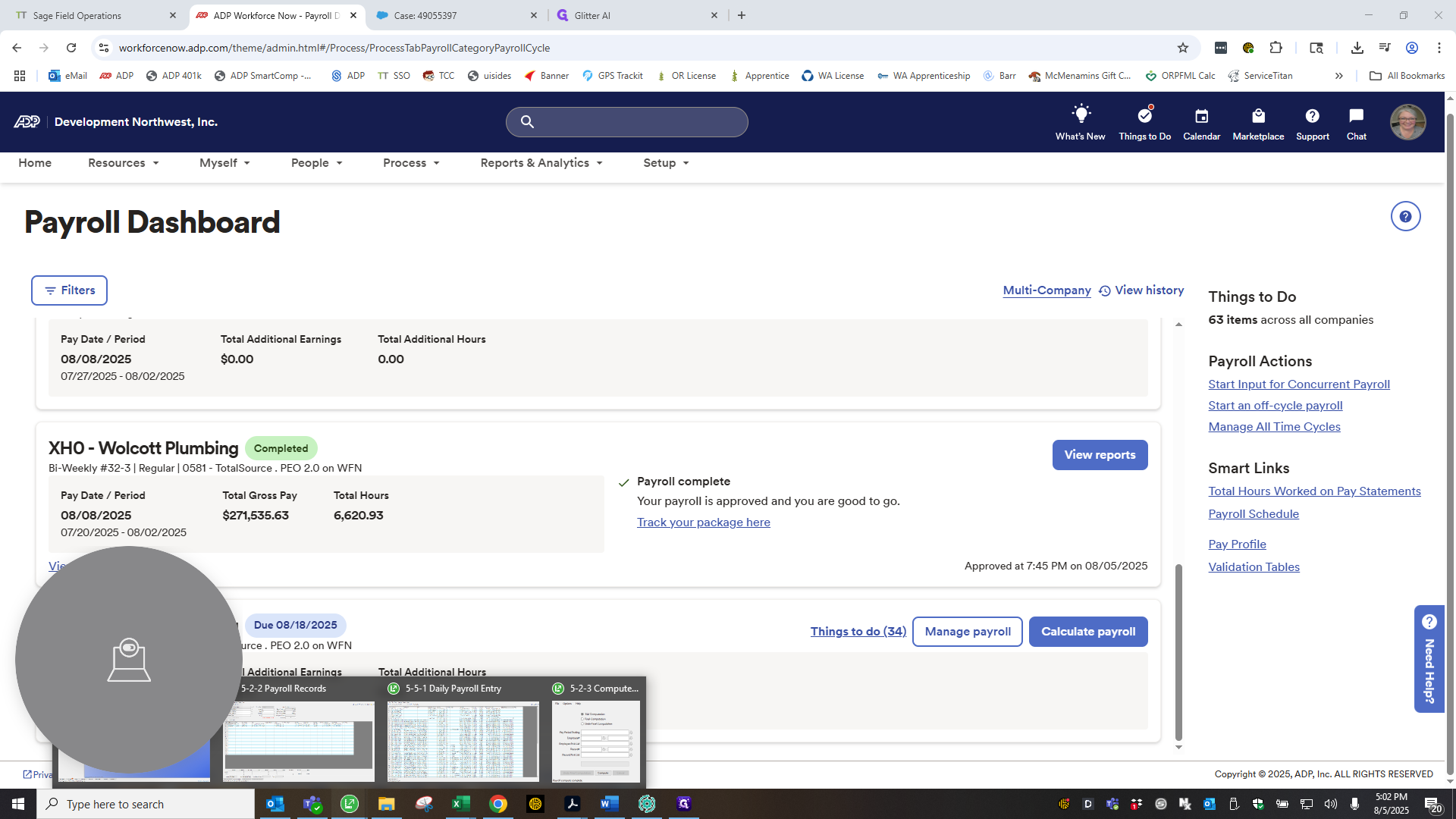1456x819 pixels.
Task: Open Chrome three-dot menu
Action: pos(1439,48)
